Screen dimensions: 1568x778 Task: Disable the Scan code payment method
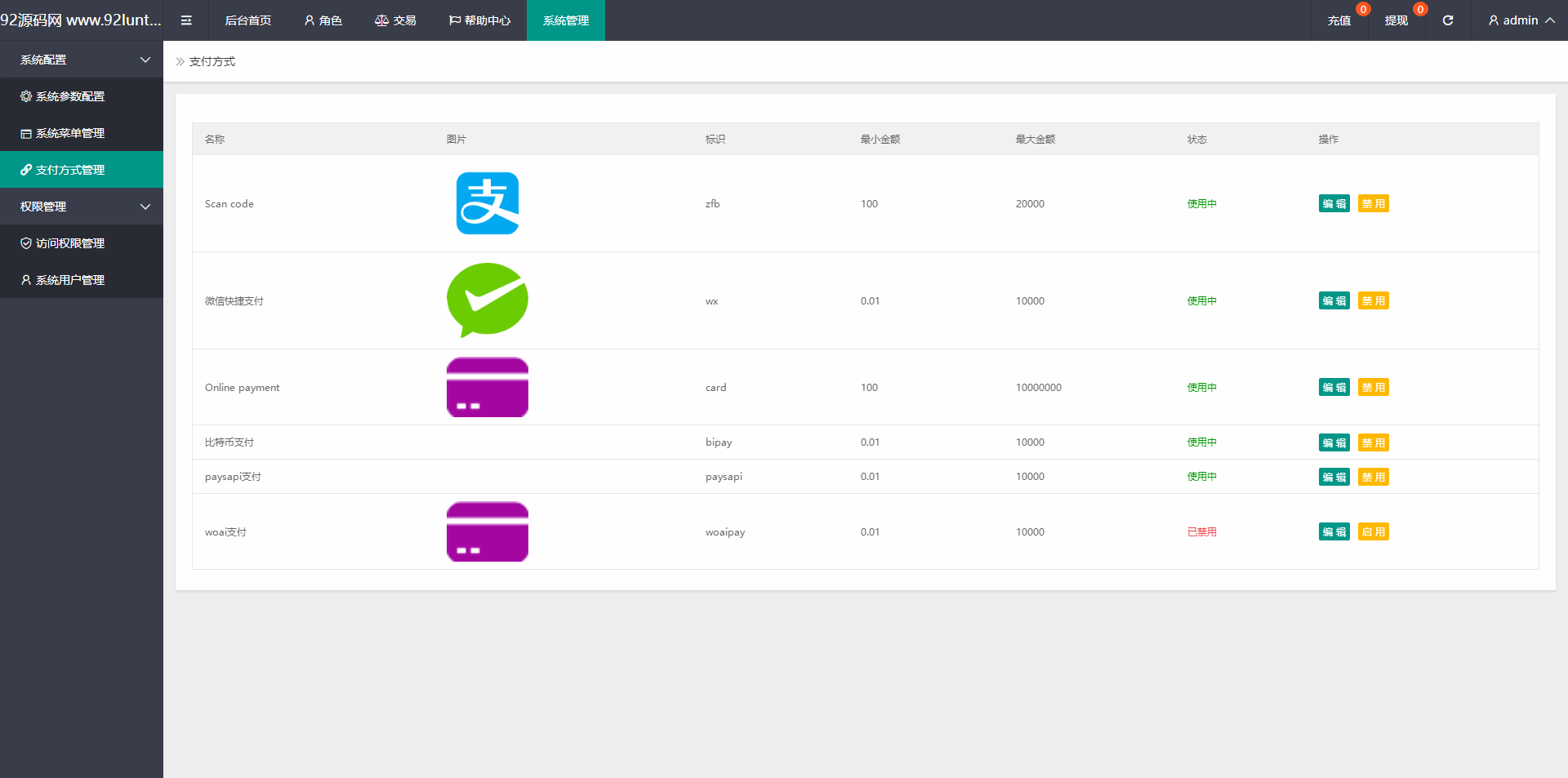point(1374,203)
